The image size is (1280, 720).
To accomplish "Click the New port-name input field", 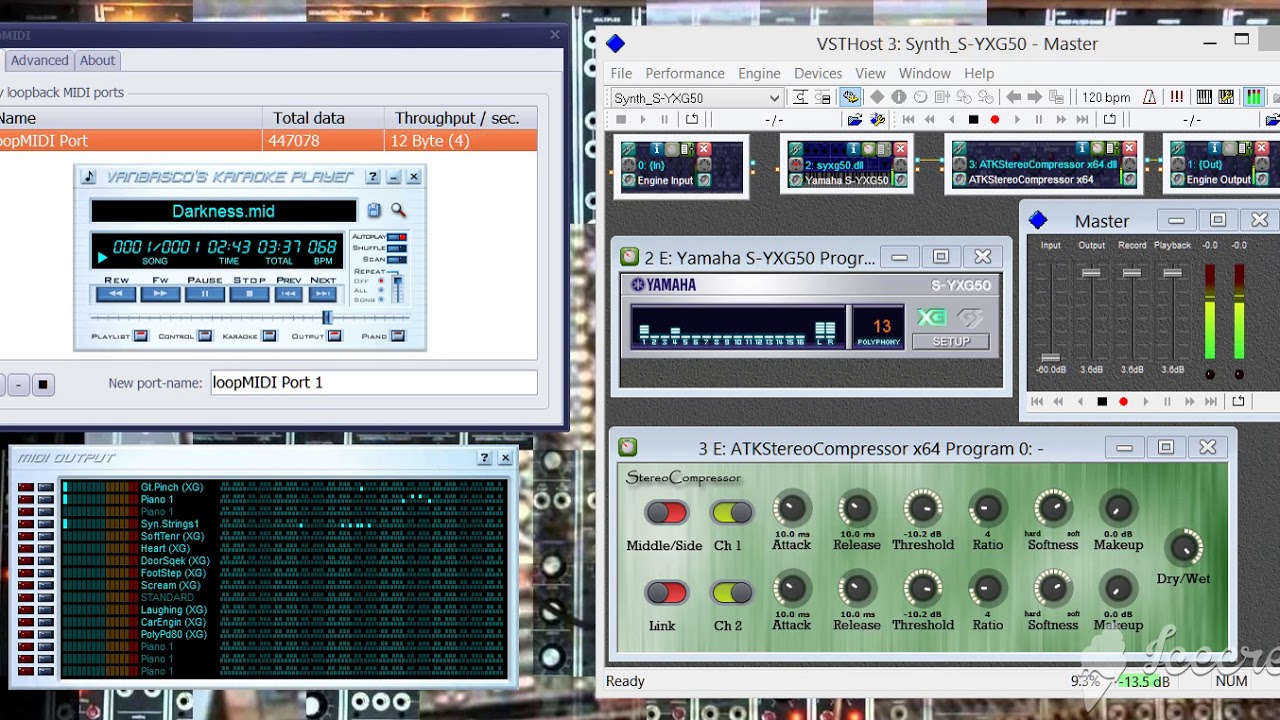I will pyautogui.click(x=374, y=382).
